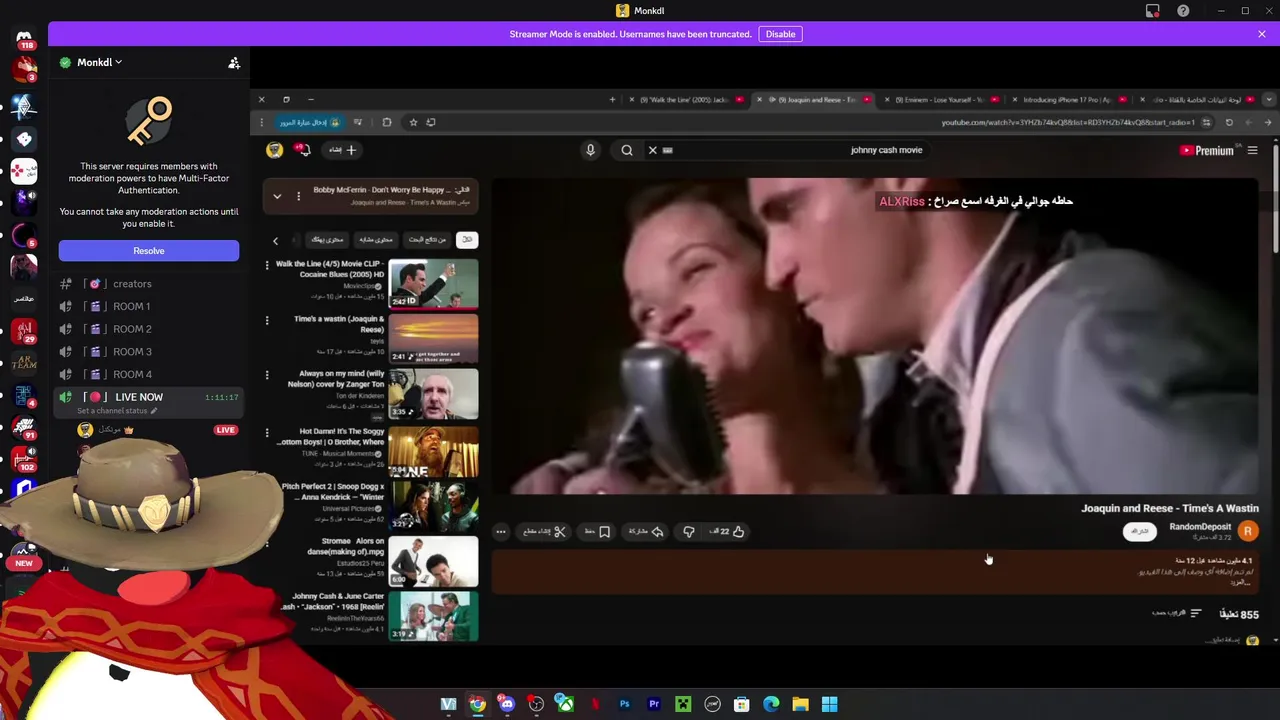Select the LIVE NOW voice channel
Screen dimensions: 1280x720
[x=149, y=397]
